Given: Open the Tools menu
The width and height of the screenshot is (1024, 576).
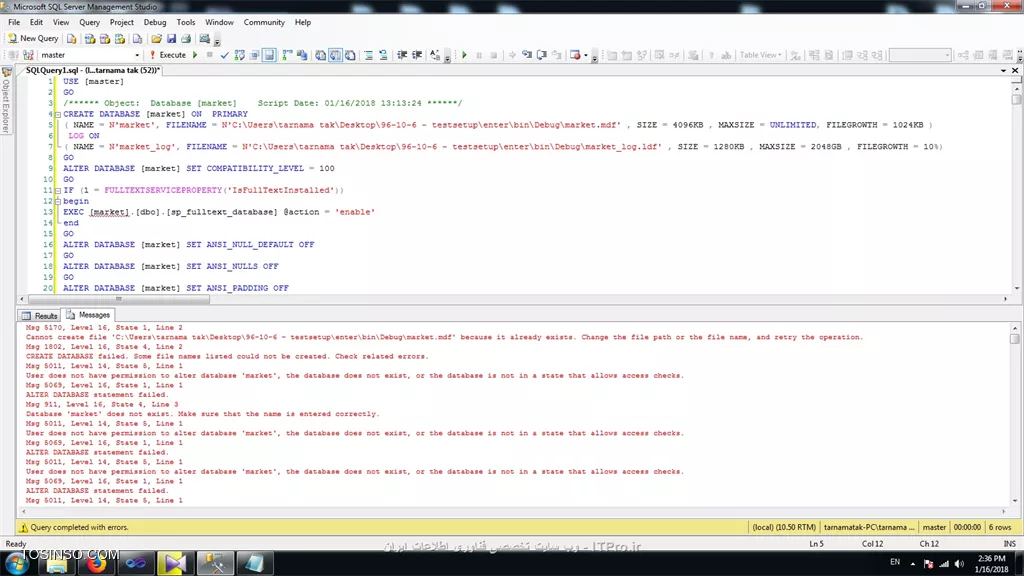Looking at the screenshot, I should 185,22.
